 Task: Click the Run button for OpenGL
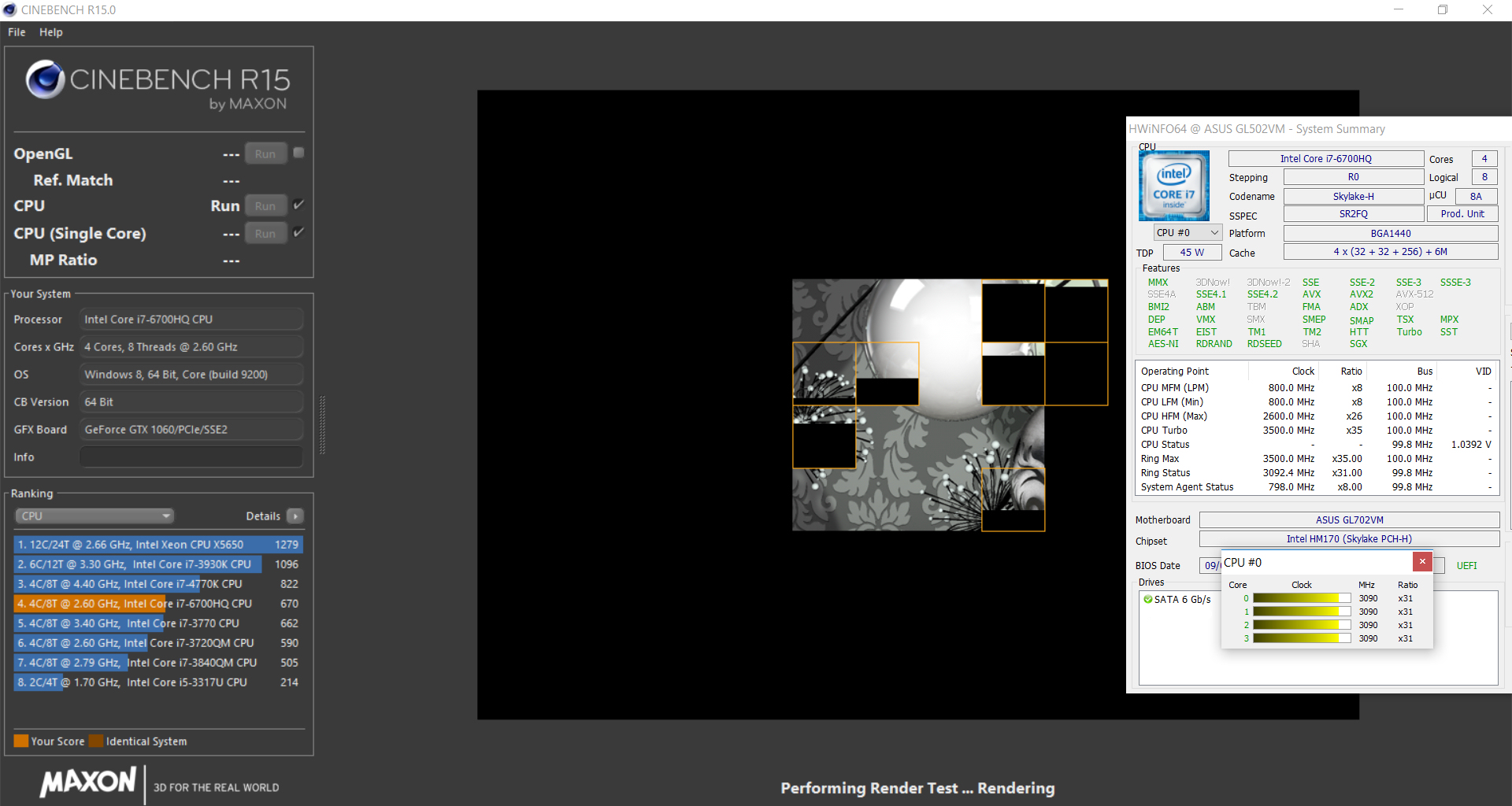click(265, 154)
